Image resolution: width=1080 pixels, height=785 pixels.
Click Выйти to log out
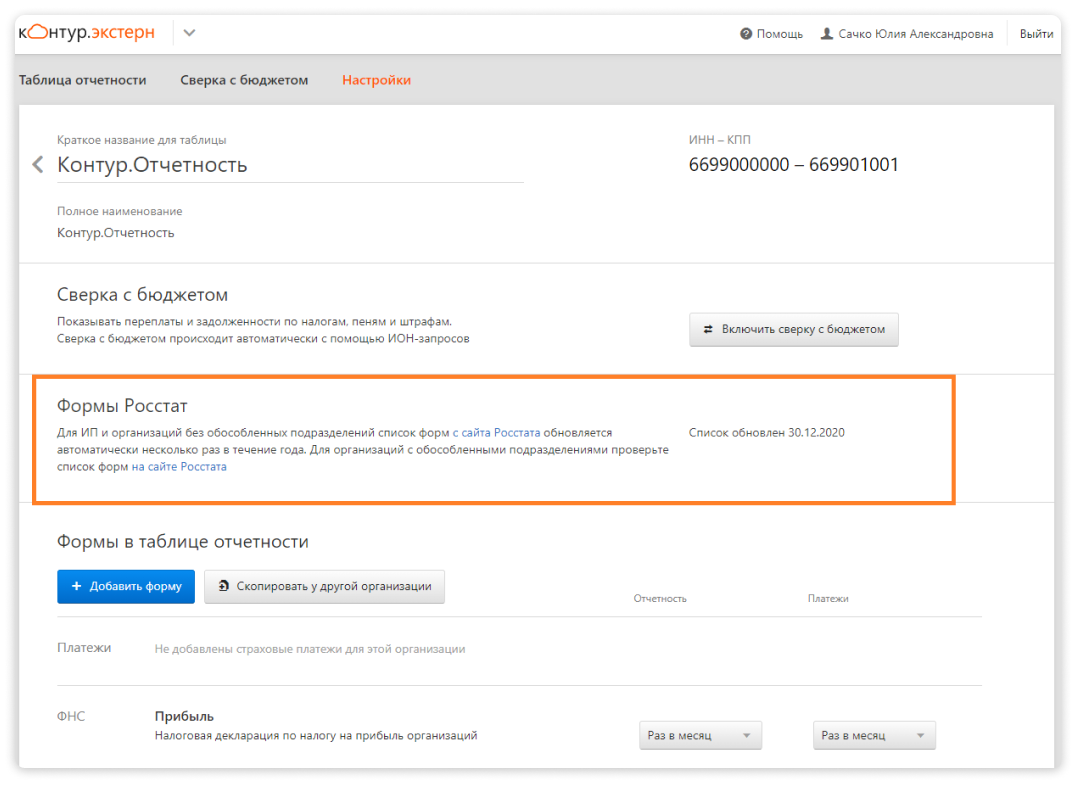click(x=1036, y=34)
